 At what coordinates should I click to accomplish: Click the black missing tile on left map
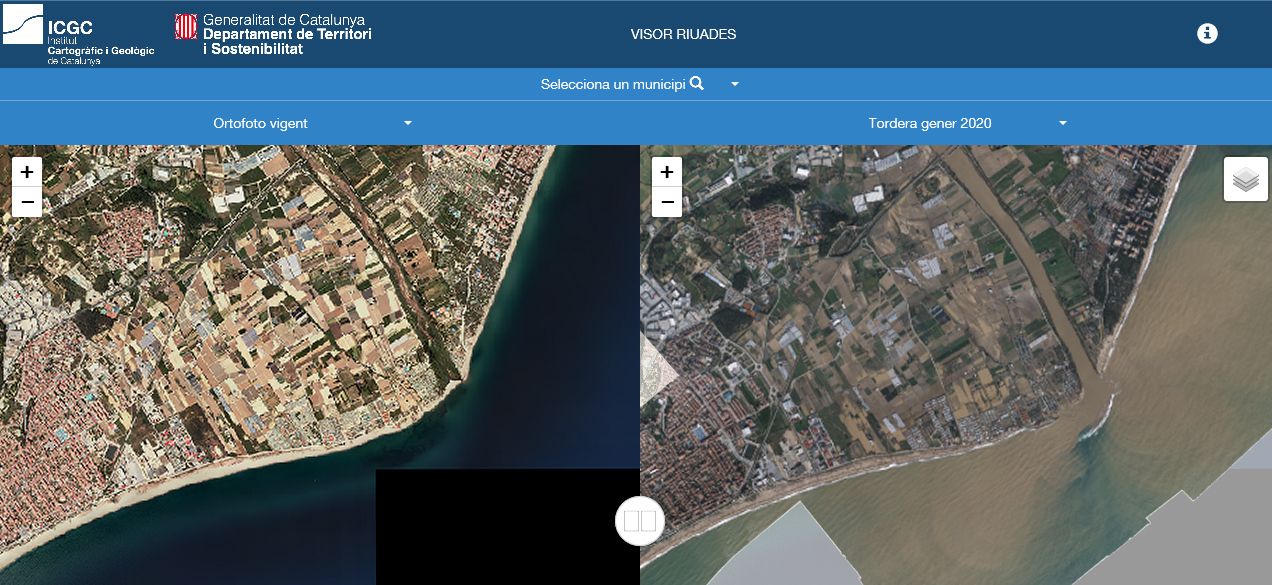coord(507,527)
